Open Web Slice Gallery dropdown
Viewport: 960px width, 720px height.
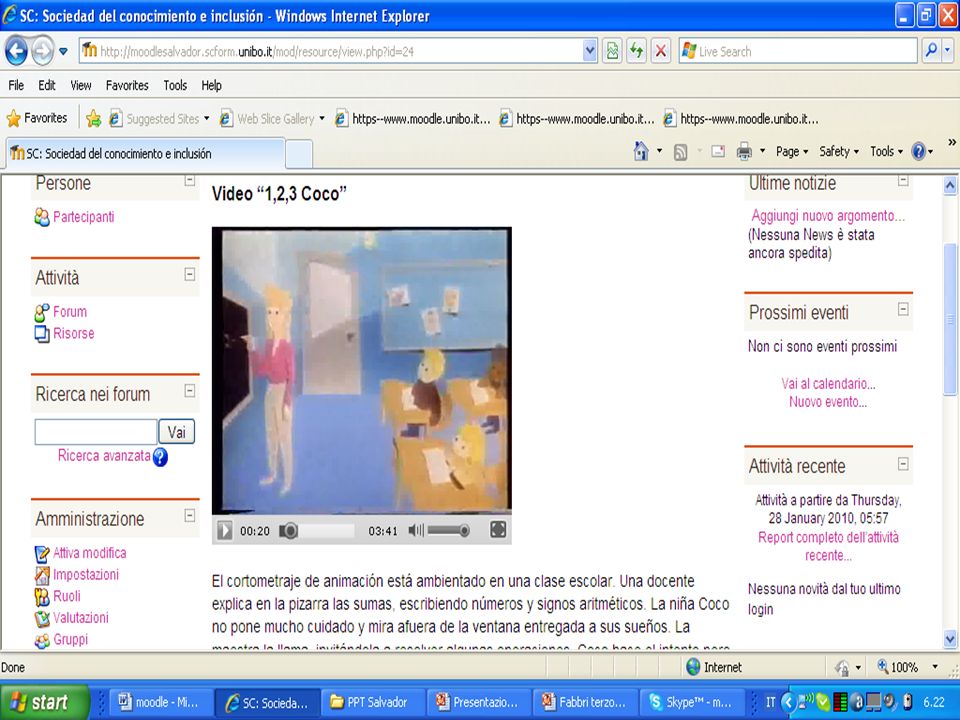272,119
